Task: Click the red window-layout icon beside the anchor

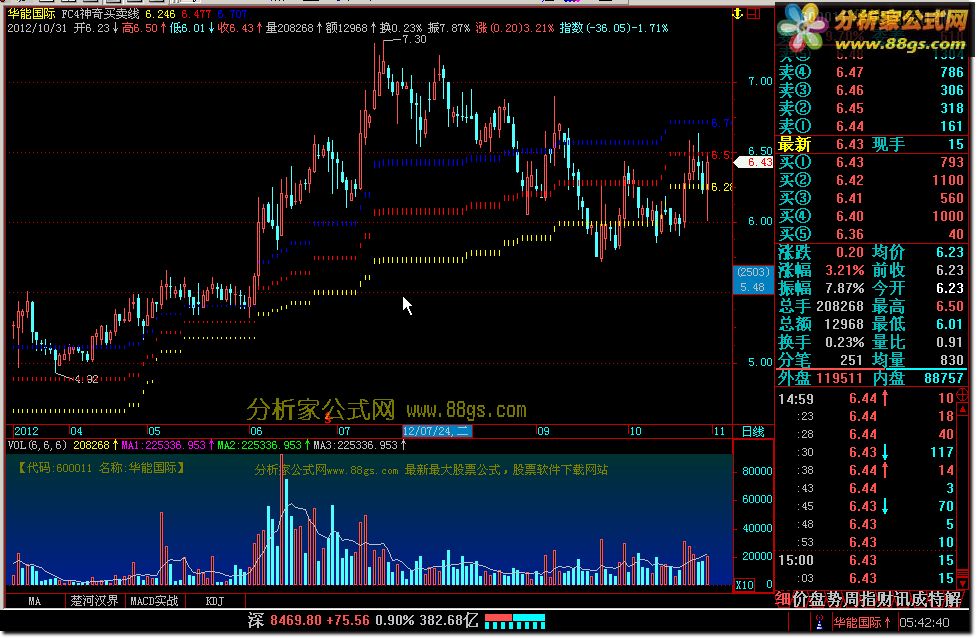Action: [753, 14]
